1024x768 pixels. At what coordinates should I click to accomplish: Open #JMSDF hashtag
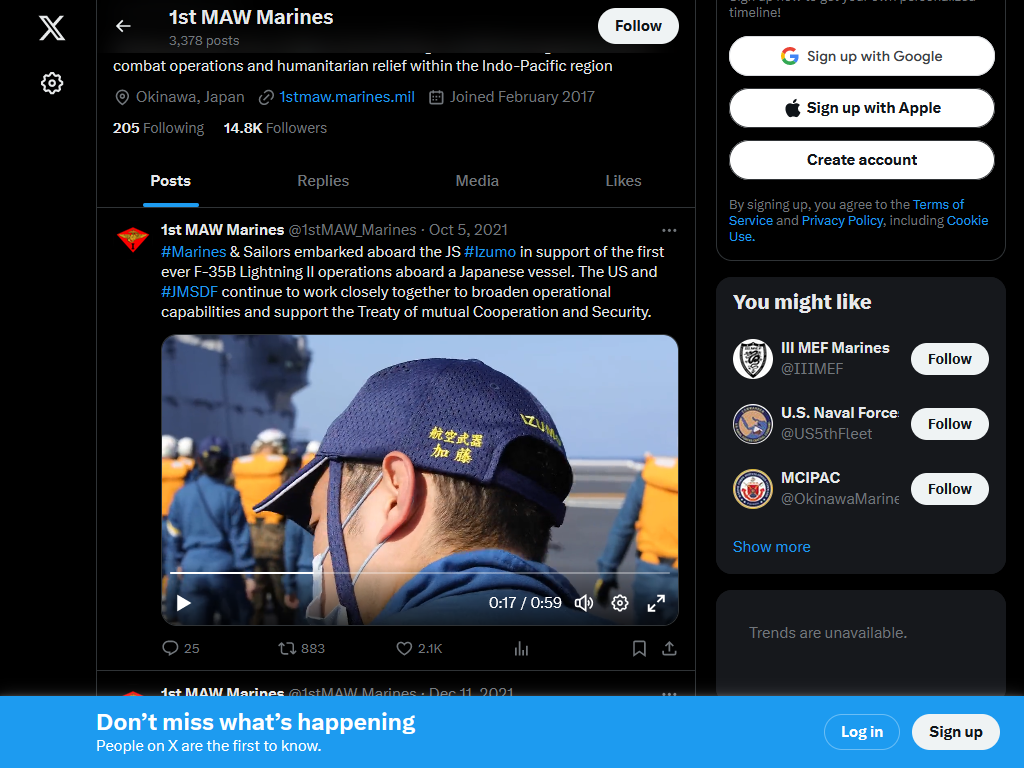189,292
